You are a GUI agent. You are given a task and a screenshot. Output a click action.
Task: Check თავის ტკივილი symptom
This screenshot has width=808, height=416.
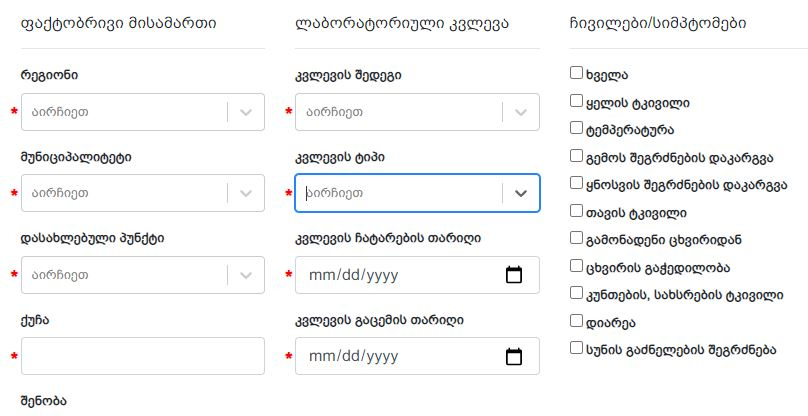pos(576,211)
